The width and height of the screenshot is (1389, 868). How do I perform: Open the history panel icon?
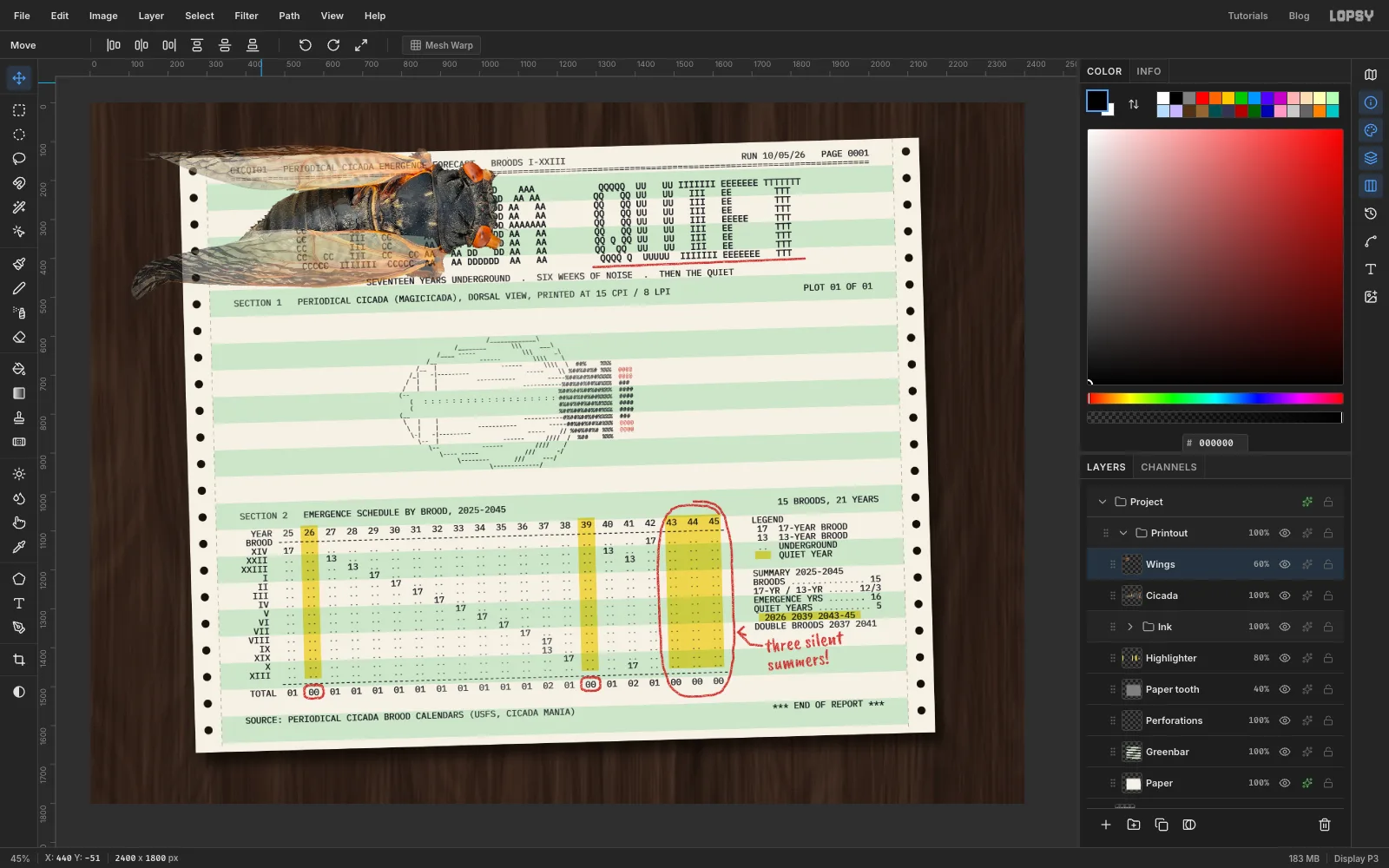pyautogui.click(x=1371, y=214)
